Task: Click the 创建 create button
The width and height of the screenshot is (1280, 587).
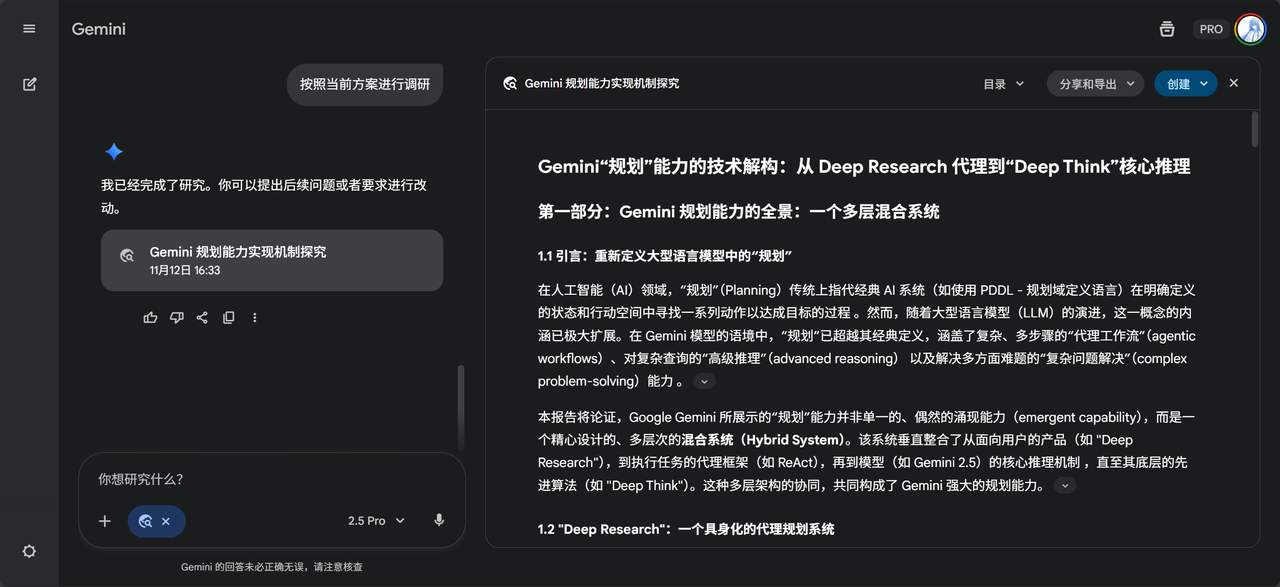Action: pyautogui.click(x=1186, y=84)
